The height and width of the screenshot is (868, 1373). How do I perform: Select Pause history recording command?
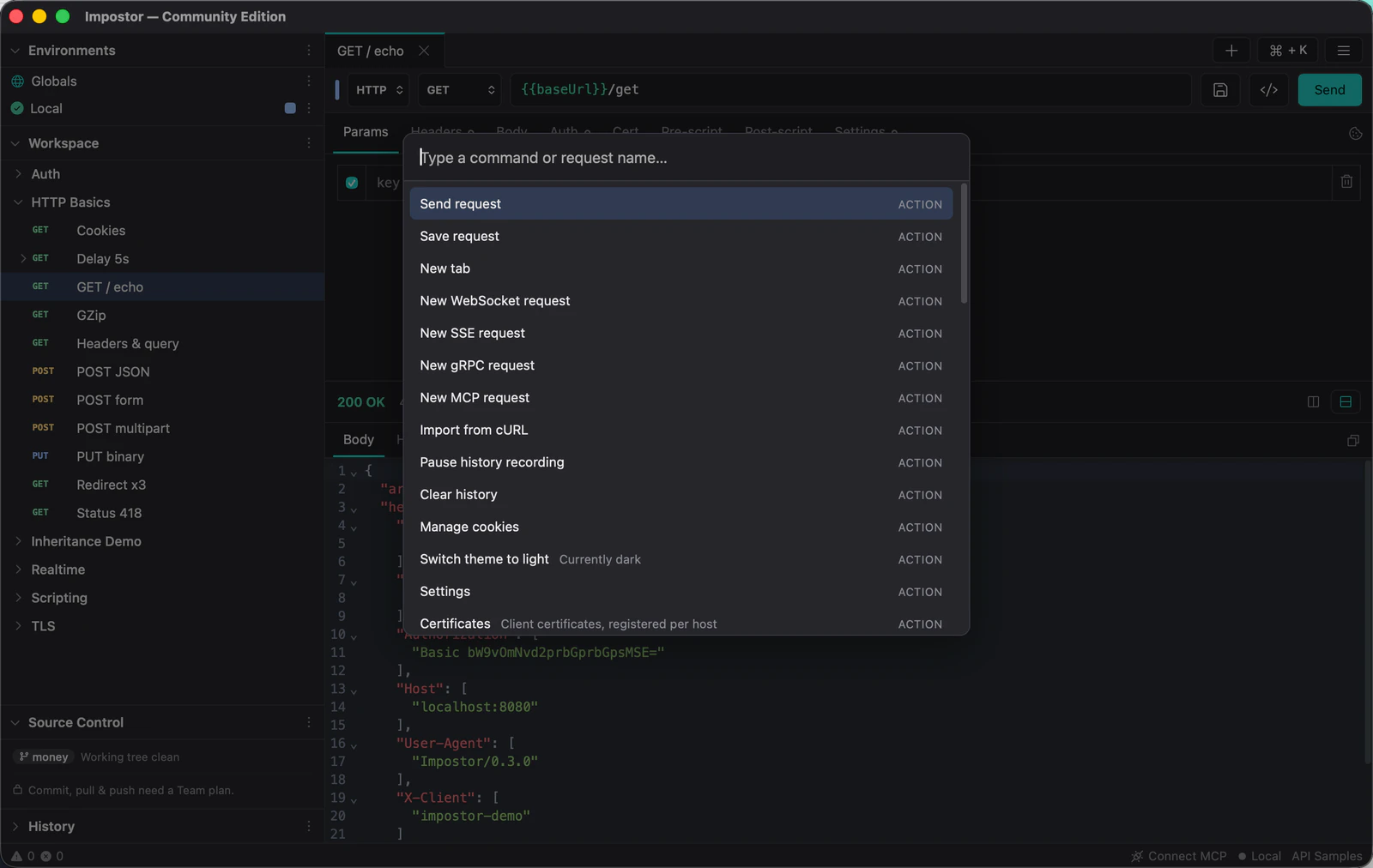click(680, 462)
